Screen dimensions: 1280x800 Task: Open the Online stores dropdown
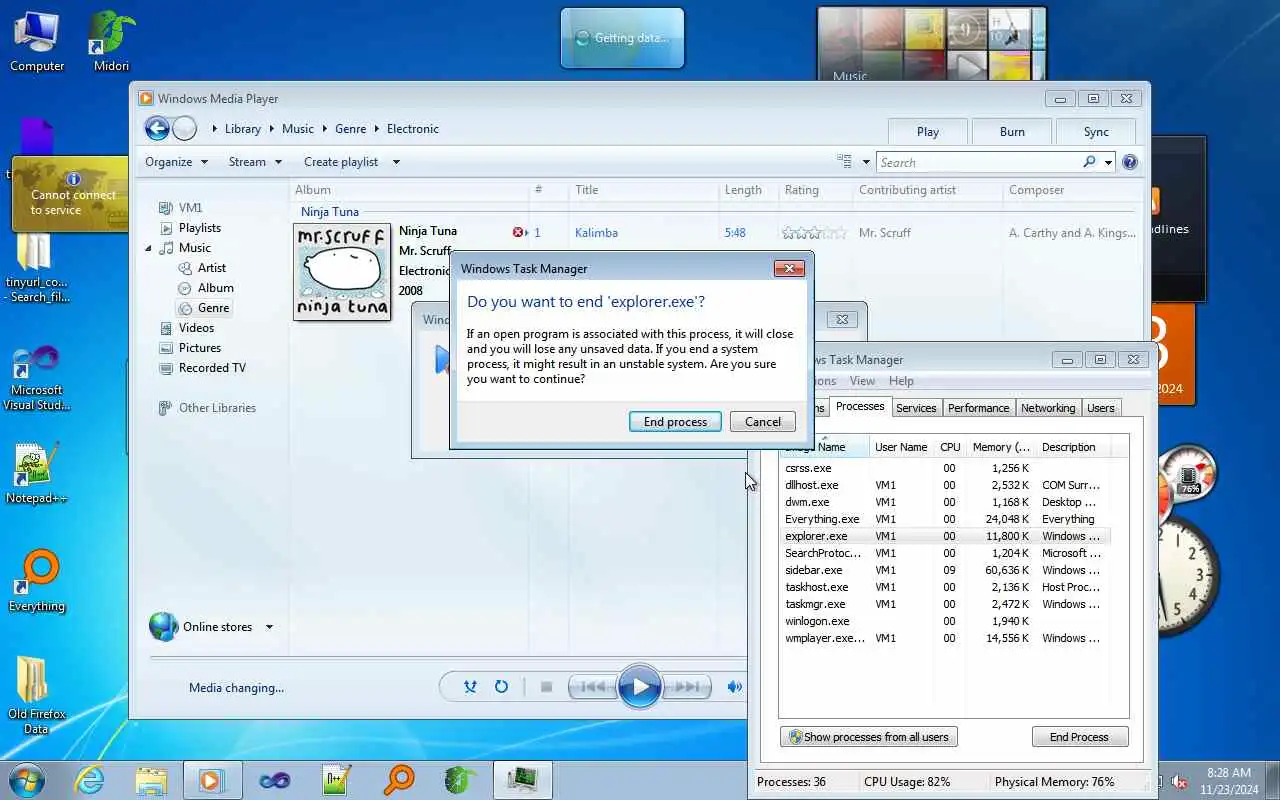[269, 627]
